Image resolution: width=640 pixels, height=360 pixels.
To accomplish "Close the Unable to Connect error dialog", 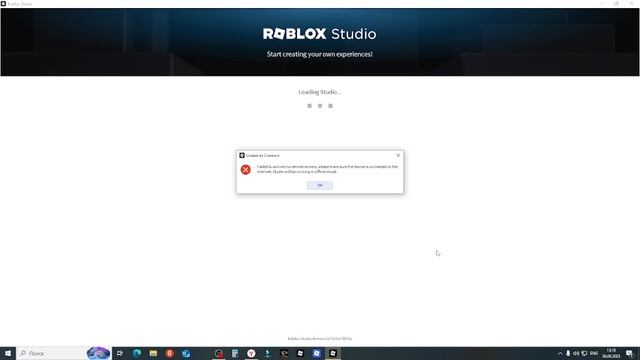I will point(398,155).
